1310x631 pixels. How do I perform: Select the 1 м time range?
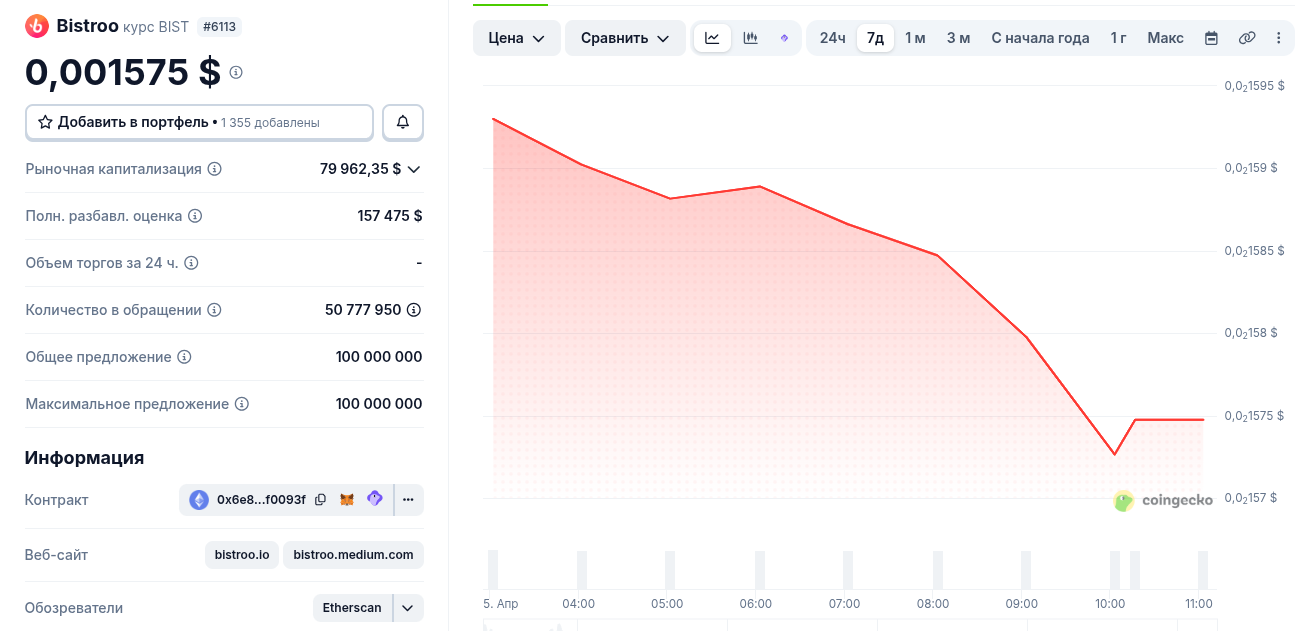(915, 38)
